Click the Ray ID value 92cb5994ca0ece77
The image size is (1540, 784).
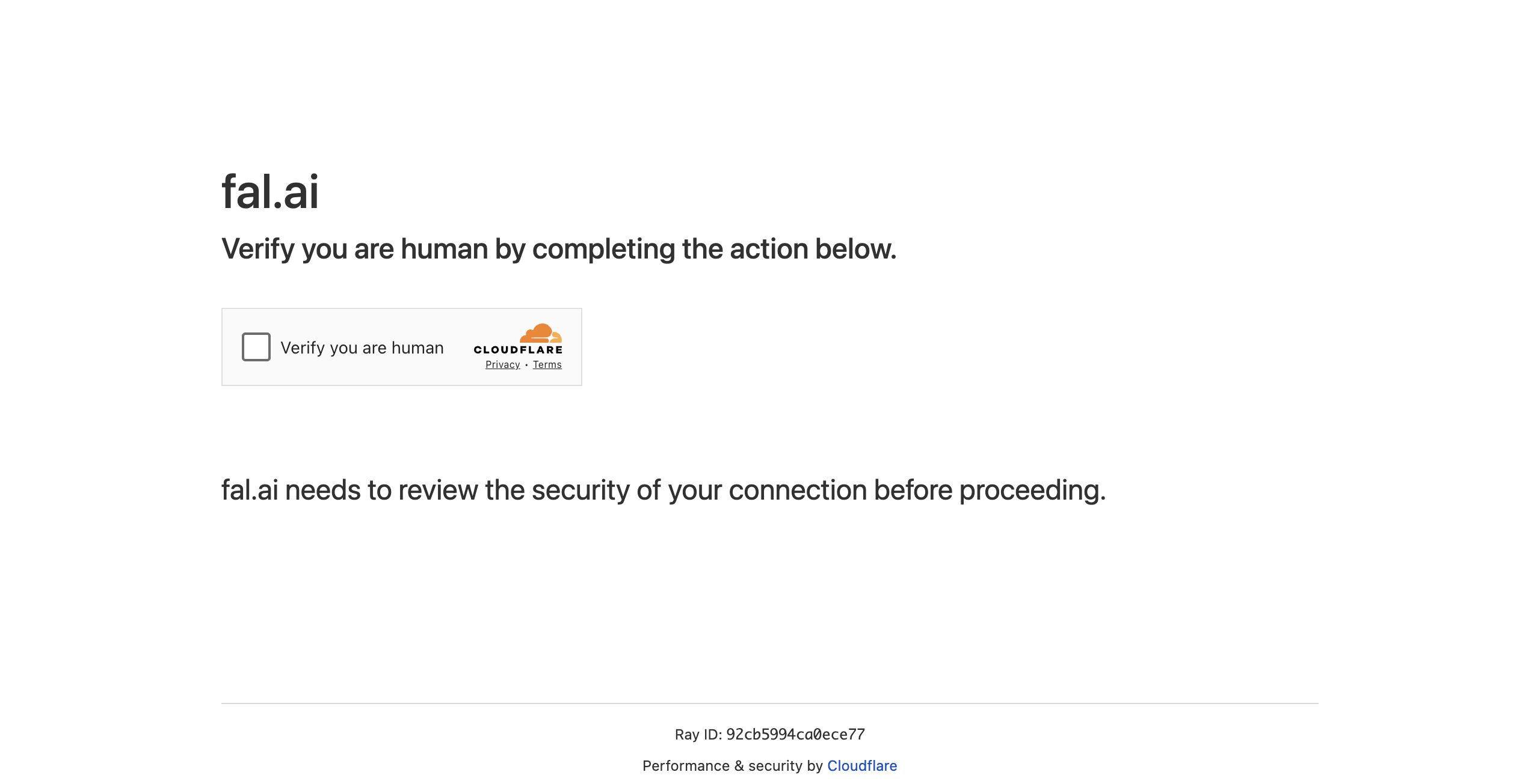tap(795, 734)
